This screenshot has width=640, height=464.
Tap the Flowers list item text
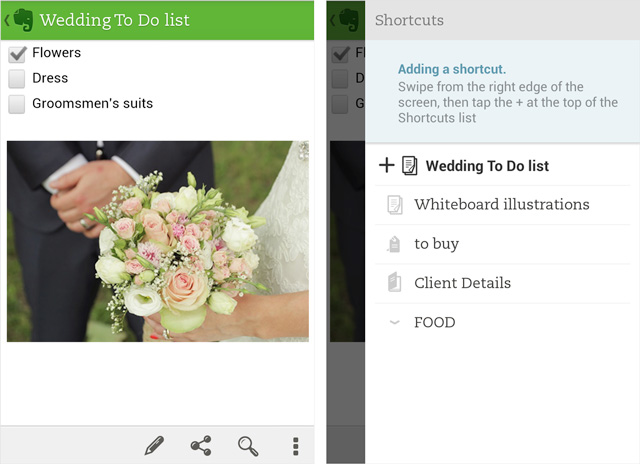click(x=56, y=53)
